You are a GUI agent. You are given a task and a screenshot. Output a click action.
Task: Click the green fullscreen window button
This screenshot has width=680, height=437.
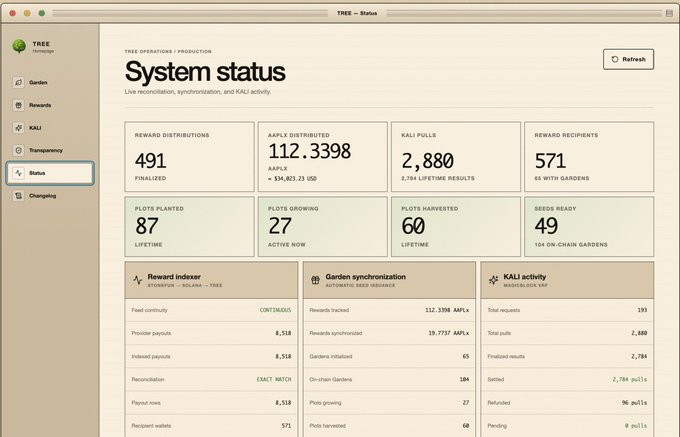pos(42,13)
